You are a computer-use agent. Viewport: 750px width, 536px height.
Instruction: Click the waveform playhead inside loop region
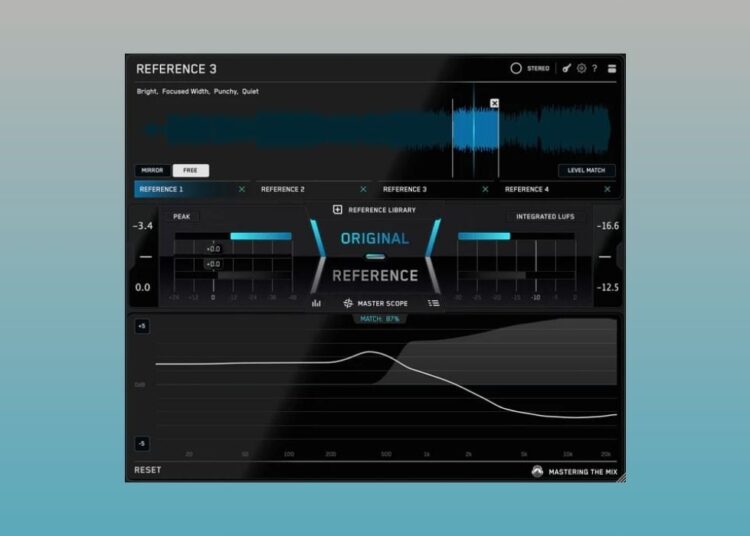click(474, 131)
